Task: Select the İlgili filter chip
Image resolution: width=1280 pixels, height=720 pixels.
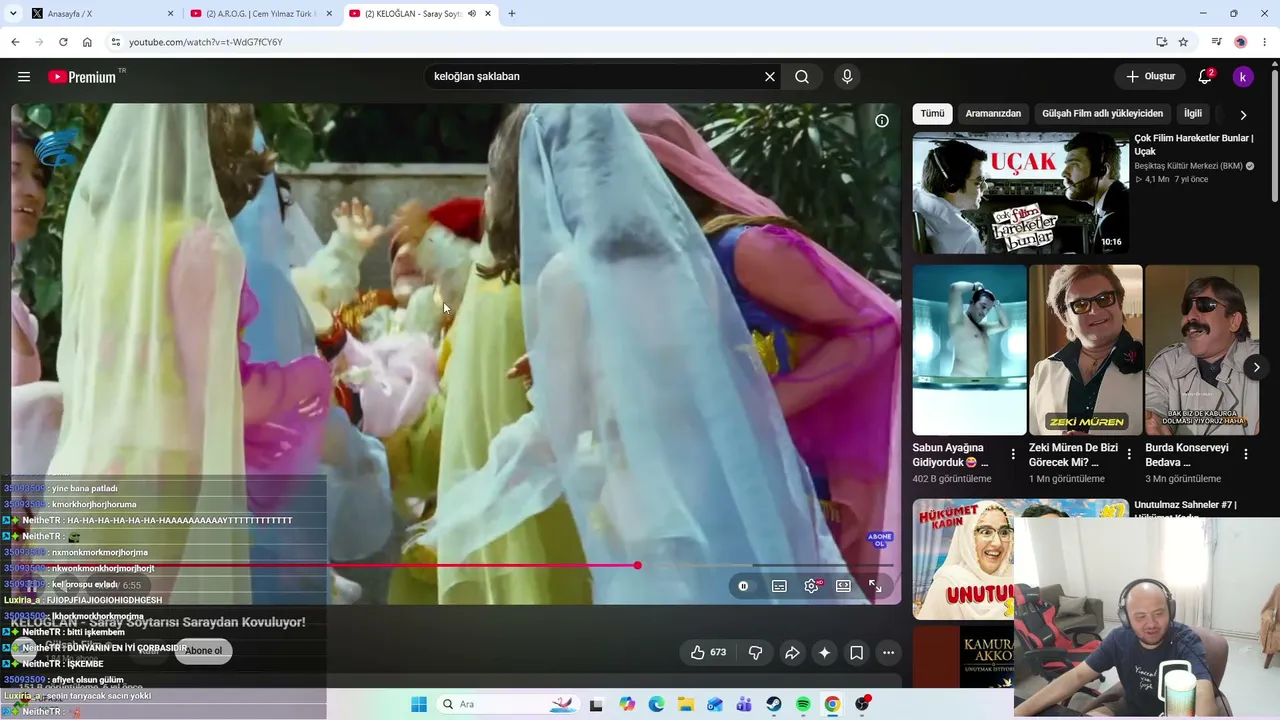Action: 1193,114
